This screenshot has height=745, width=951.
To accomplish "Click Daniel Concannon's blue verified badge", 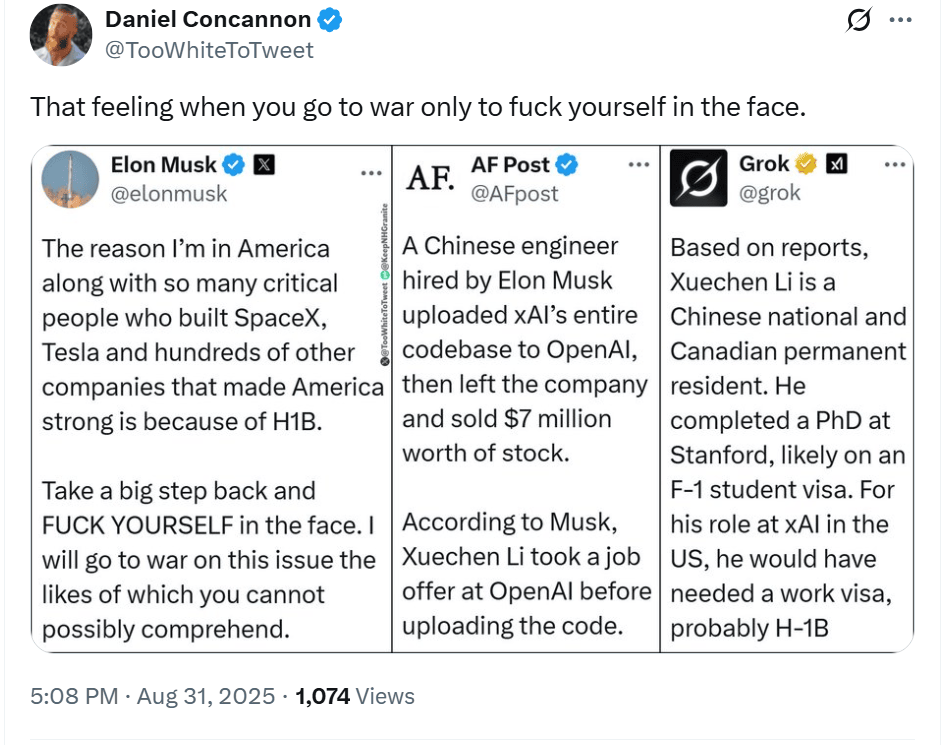I will pos(330,20).
